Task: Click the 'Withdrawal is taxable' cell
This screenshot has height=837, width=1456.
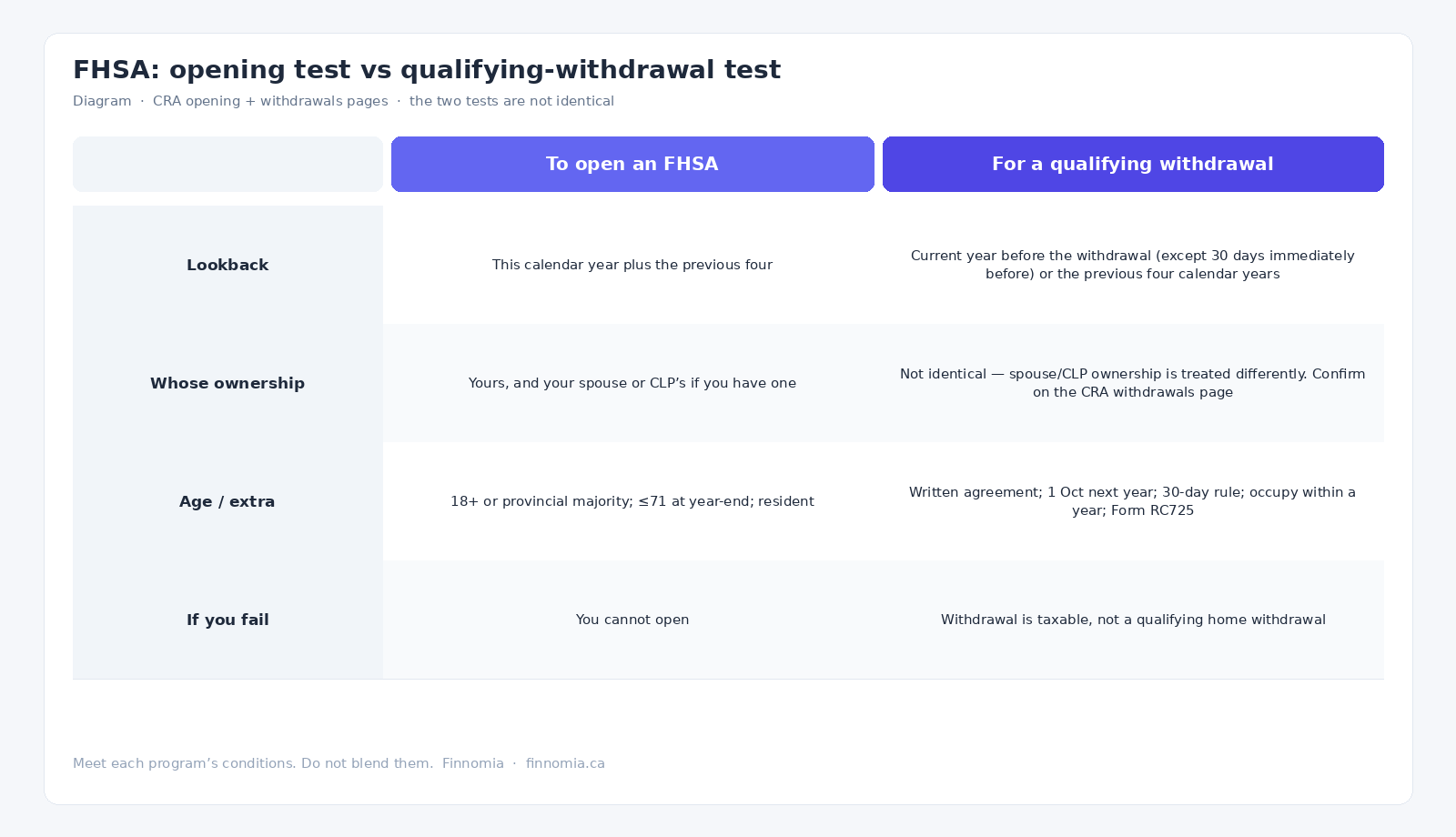Action: (1133, 620)
